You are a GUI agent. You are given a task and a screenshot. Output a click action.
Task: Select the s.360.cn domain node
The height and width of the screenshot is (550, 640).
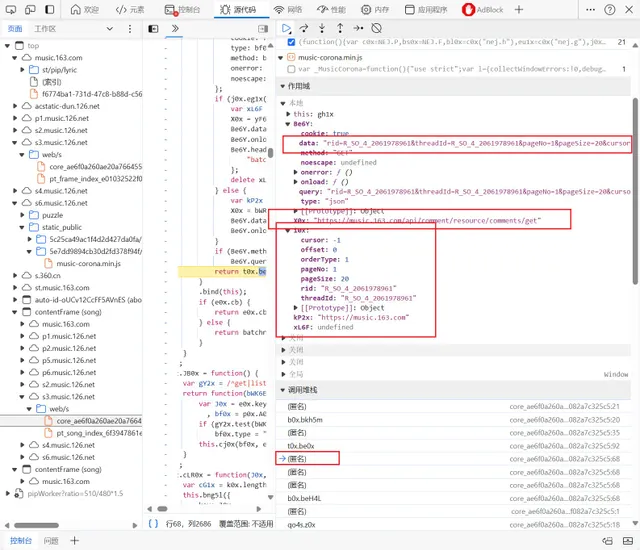click(48, 276)
